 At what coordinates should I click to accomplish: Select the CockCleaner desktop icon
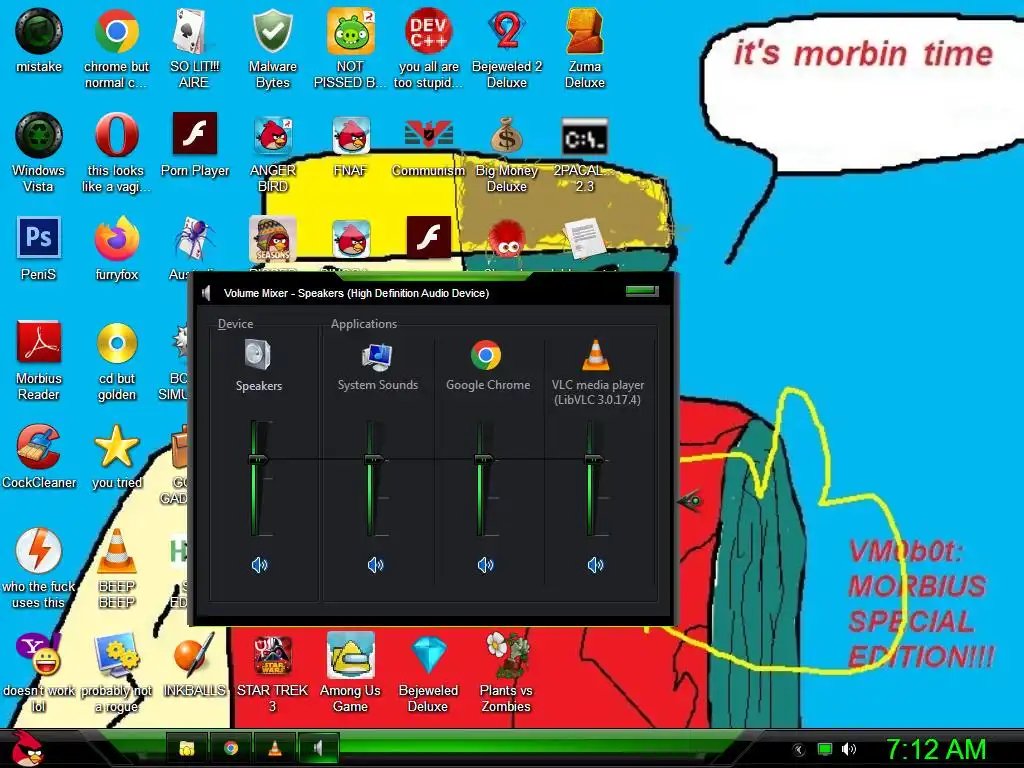coord(39,456)
